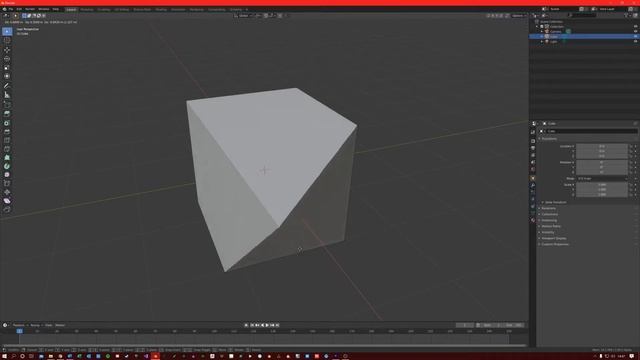Select the Shear tool

point(7,200)
